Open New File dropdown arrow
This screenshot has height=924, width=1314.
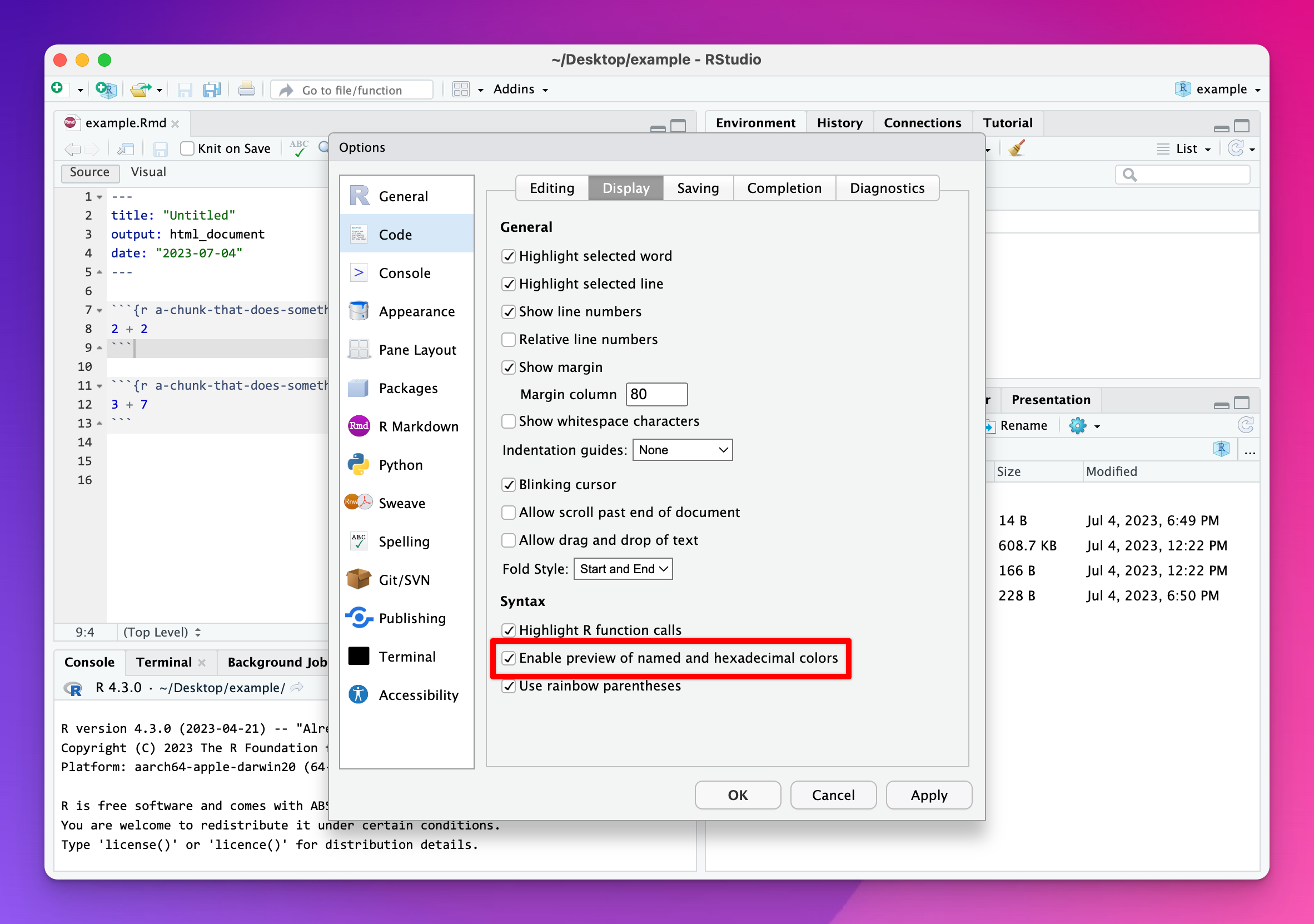pyautogui.click(x=80, y=90)
